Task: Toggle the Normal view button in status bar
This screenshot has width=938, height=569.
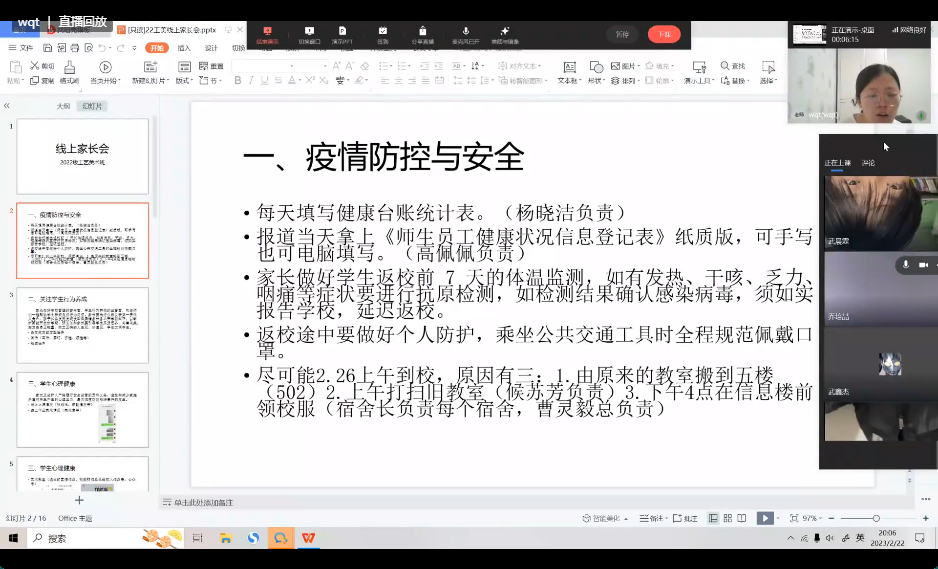Action: tap(713, 518)
